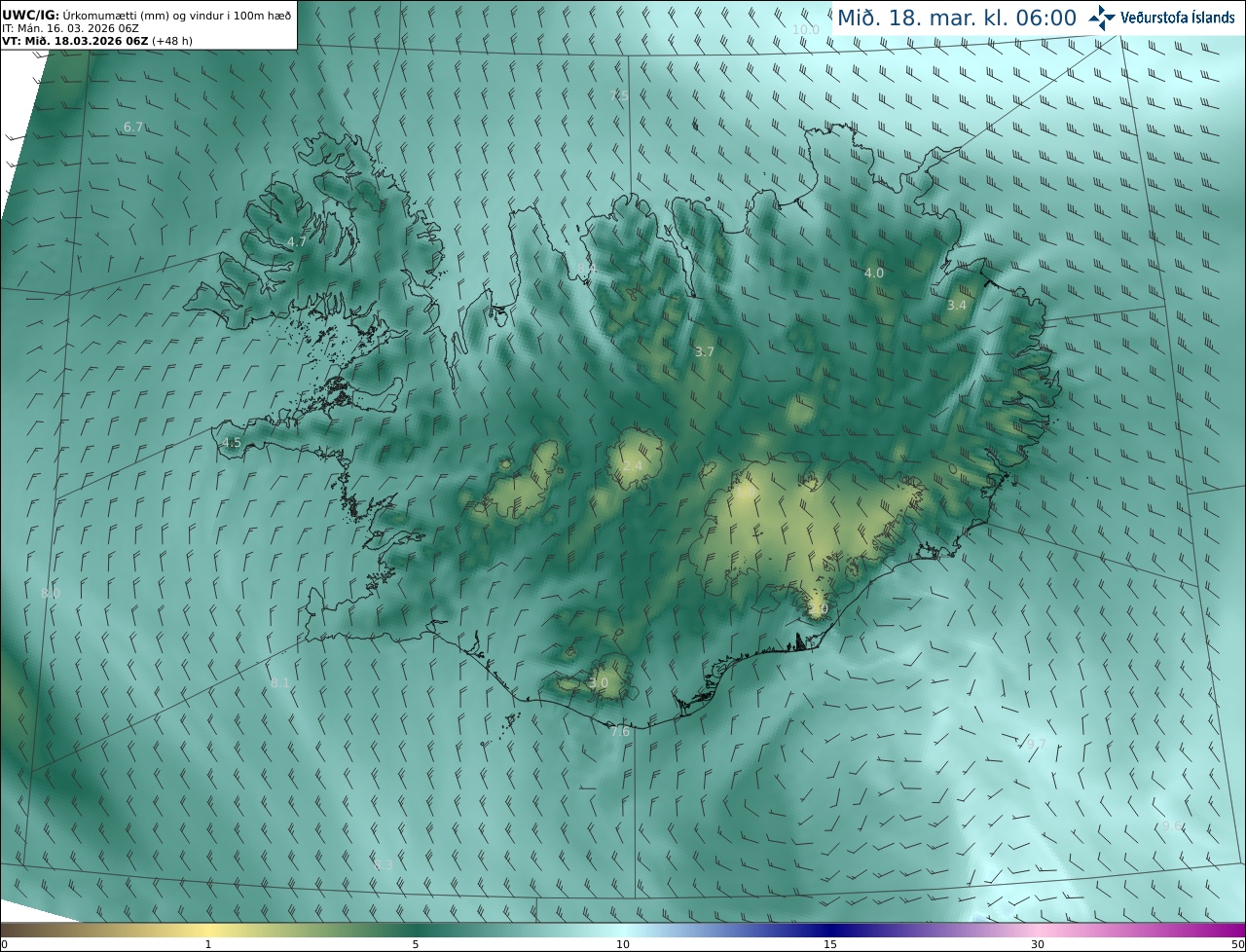Click the 4.0 value in northeast Iceland

tap(874, 274)
